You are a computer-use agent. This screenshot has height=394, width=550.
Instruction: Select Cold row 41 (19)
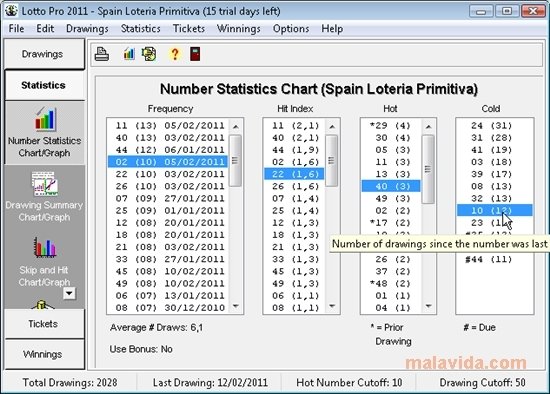click(x=495, y=150)
